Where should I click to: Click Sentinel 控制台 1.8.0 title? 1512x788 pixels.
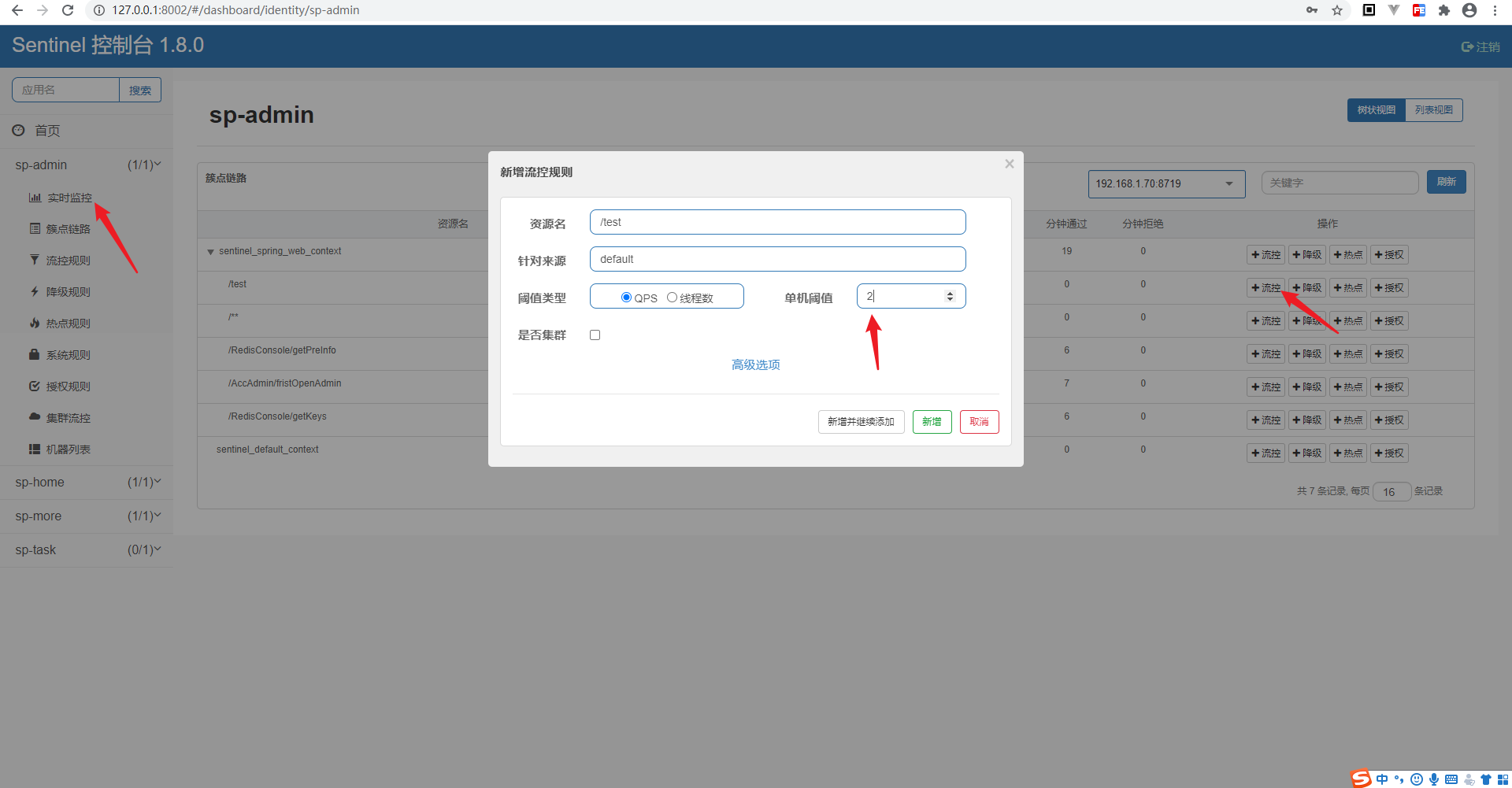[x=108, y=45]
